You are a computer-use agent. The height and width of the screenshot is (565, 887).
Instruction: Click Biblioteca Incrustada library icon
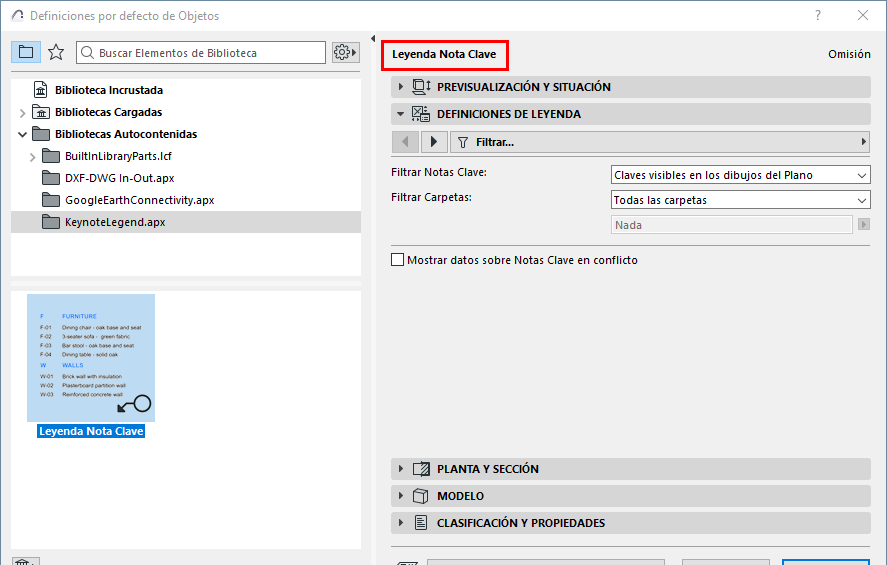point(41,90)
